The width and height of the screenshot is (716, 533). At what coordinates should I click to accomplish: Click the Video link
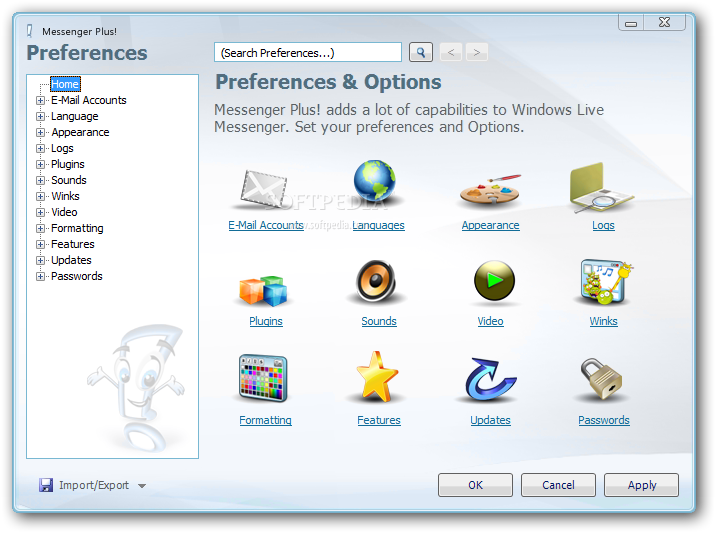click(x=490, y=321)
